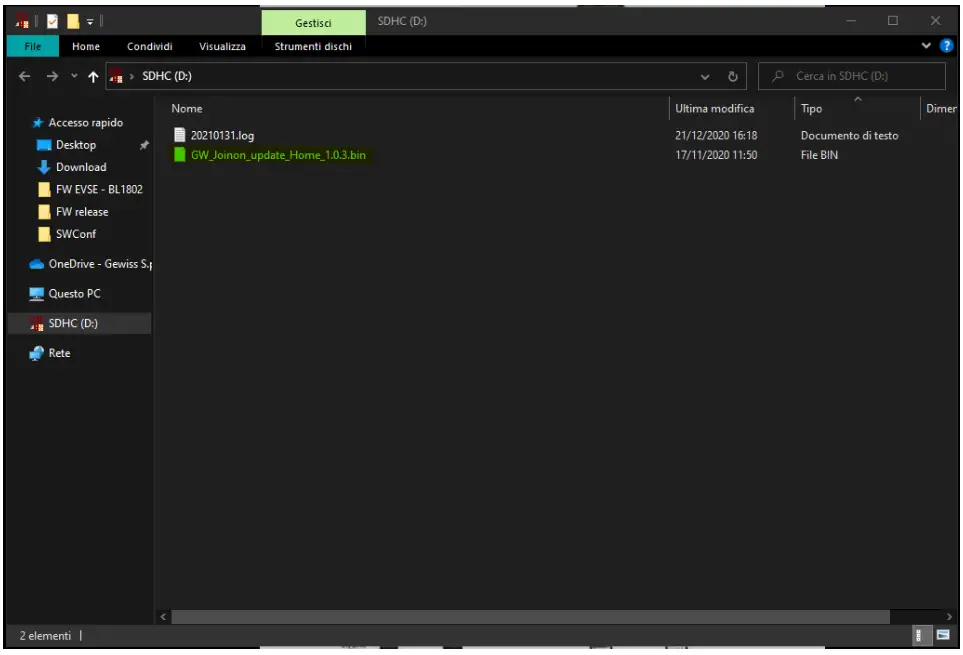Click the scrollbar left arrow
Viewport: 963px width, 655px height.
(x=163, y=616)
